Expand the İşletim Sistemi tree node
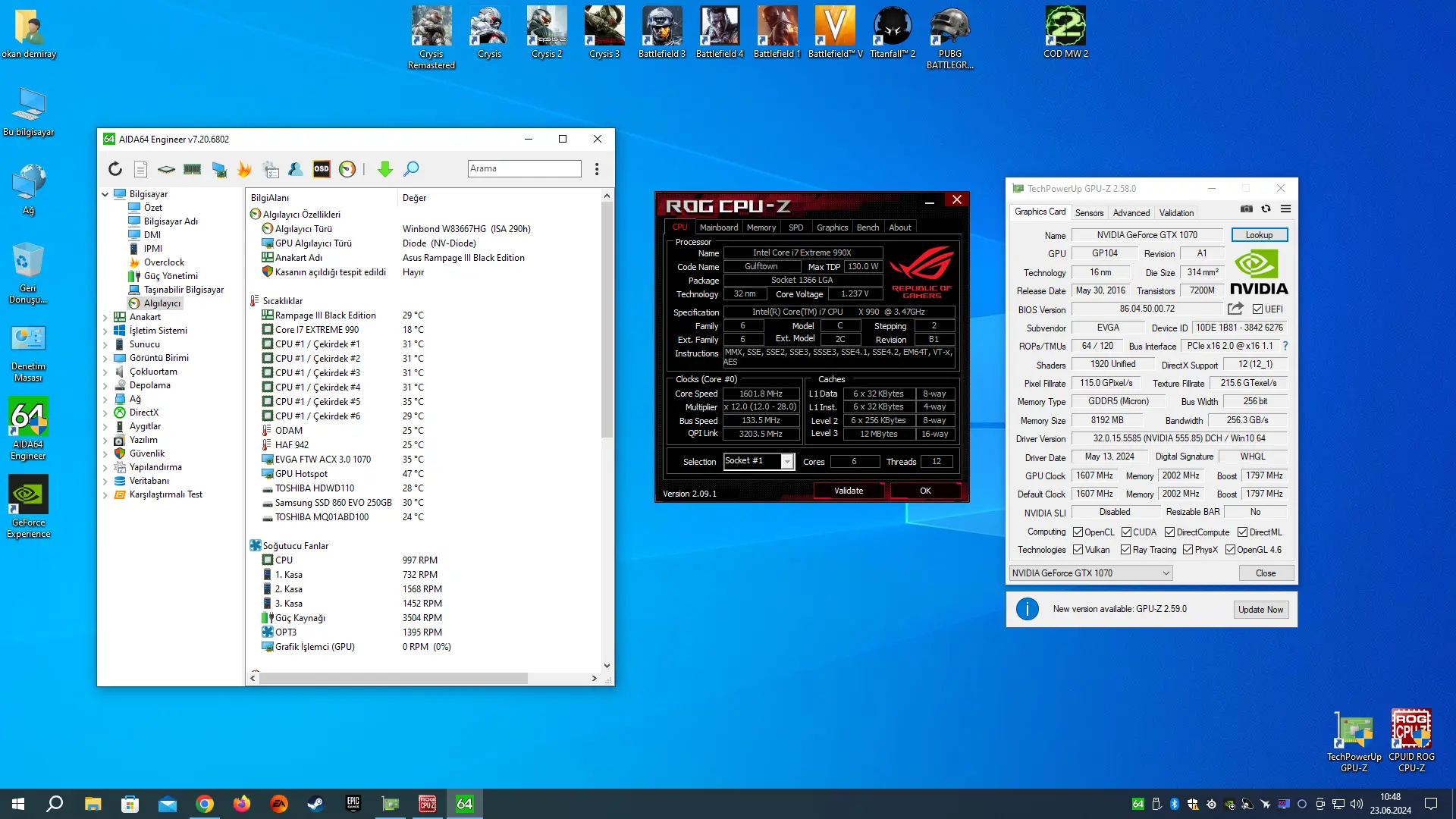The height and width of the screenshot is (819, 1456). point(105,331)
